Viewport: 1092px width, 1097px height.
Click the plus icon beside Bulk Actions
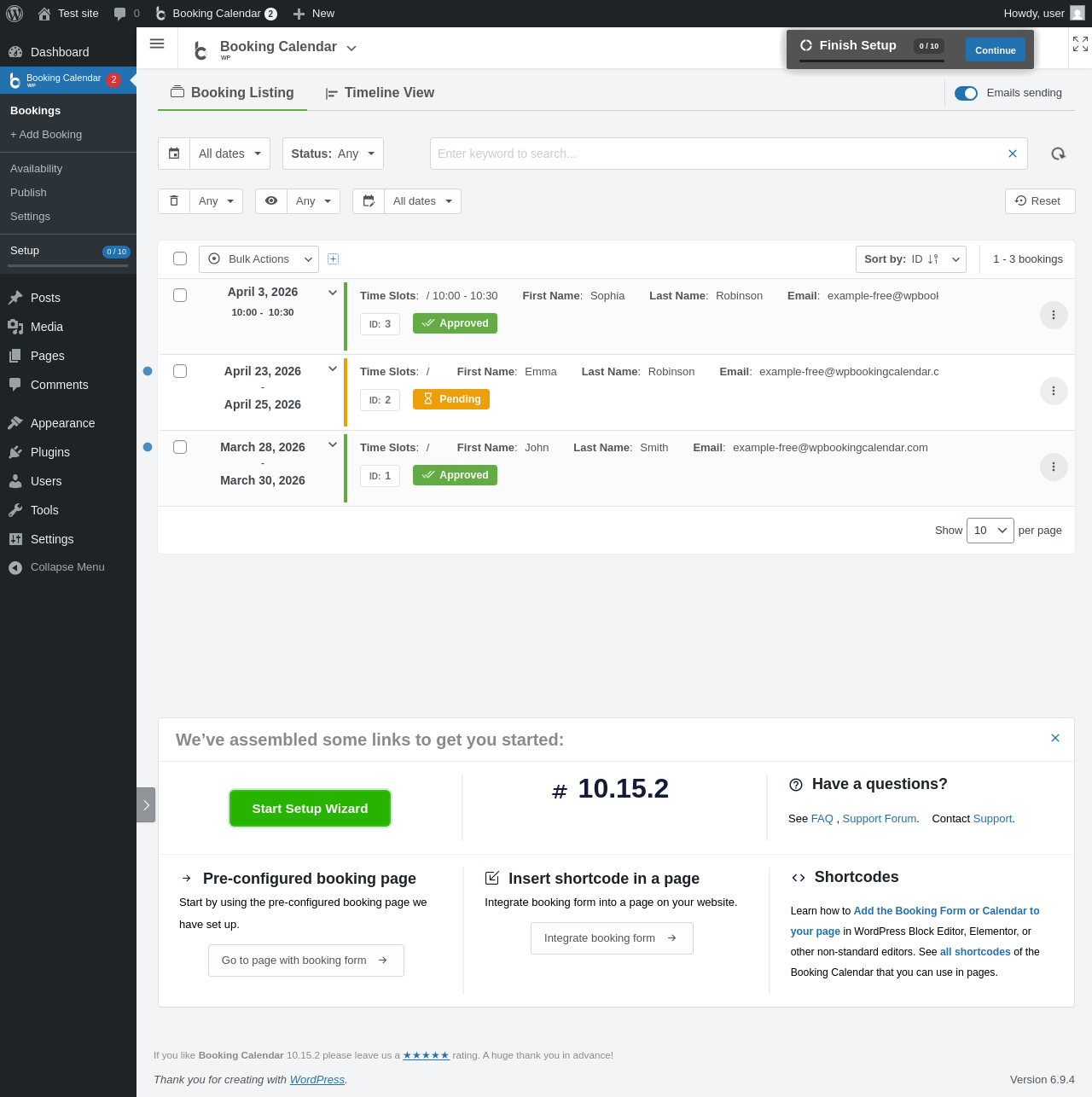[x=334, y=258]
